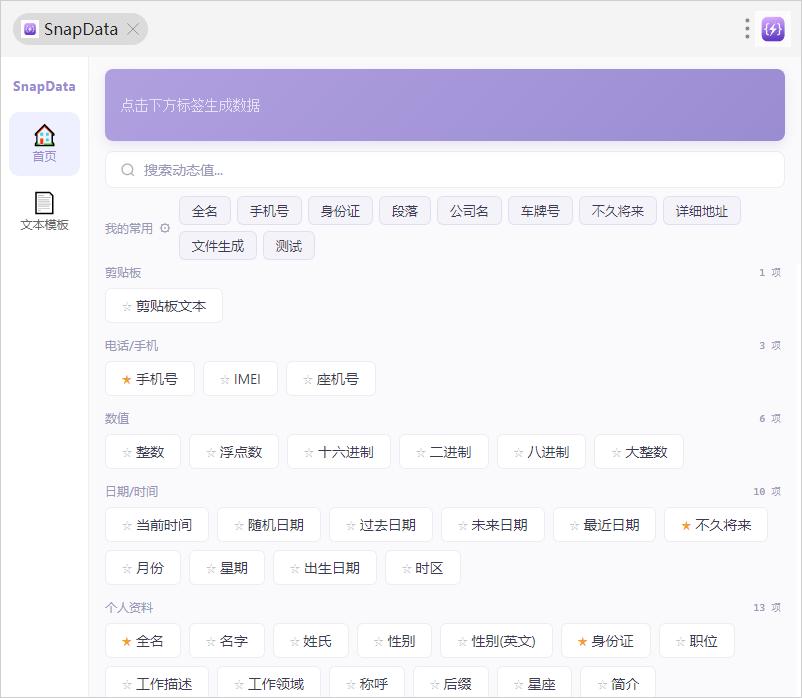Click the SnapData logo text in sidebar
The height and width of the screenshot is (698, 802).
[x=44, y=86]
